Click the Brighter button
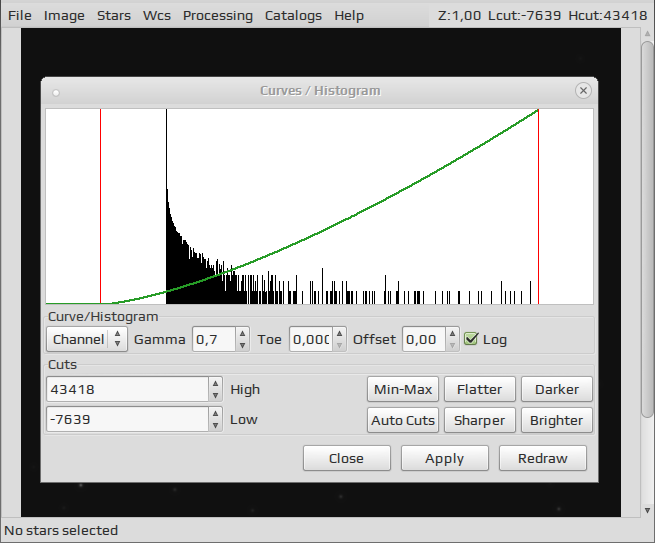The width and height of the screenshot is (655, 543). point(557,420)
